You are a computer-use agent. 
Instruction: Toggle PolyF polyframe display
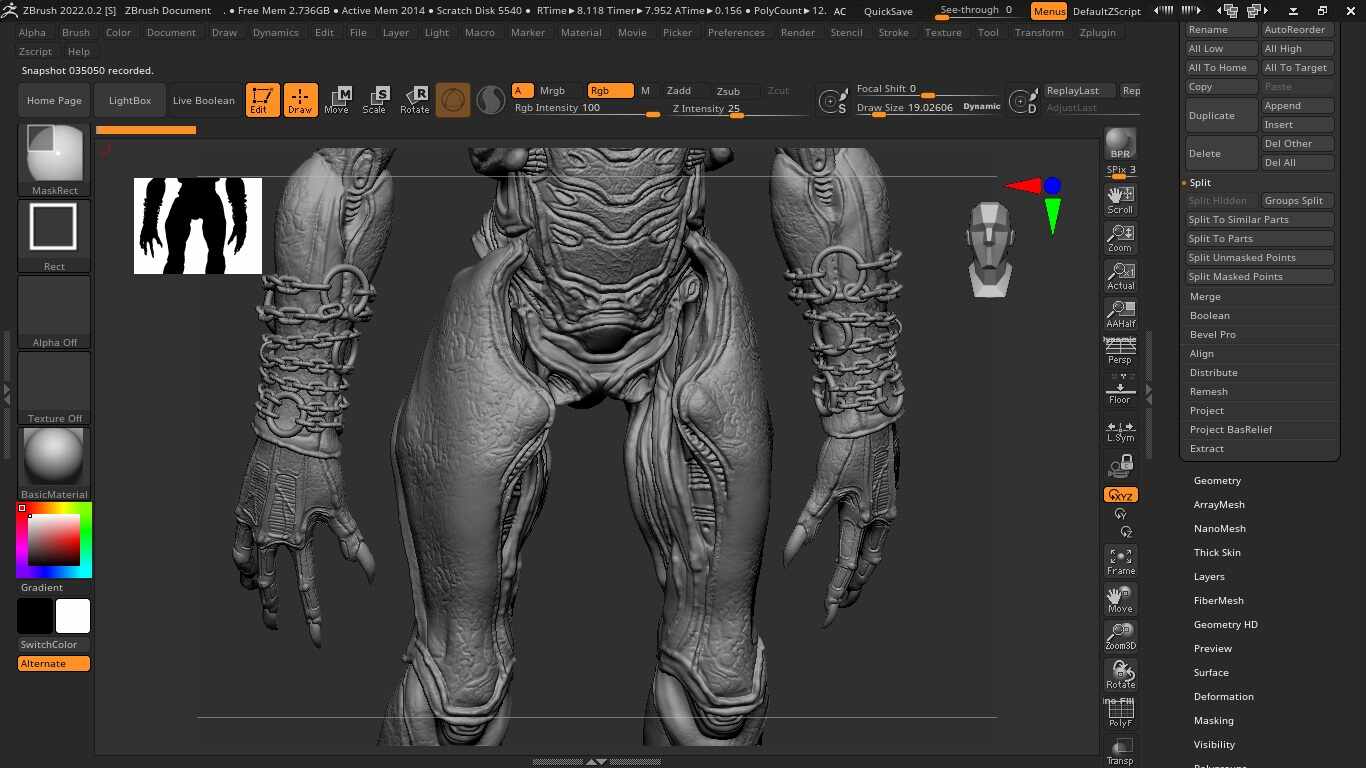pos(1120,713)
